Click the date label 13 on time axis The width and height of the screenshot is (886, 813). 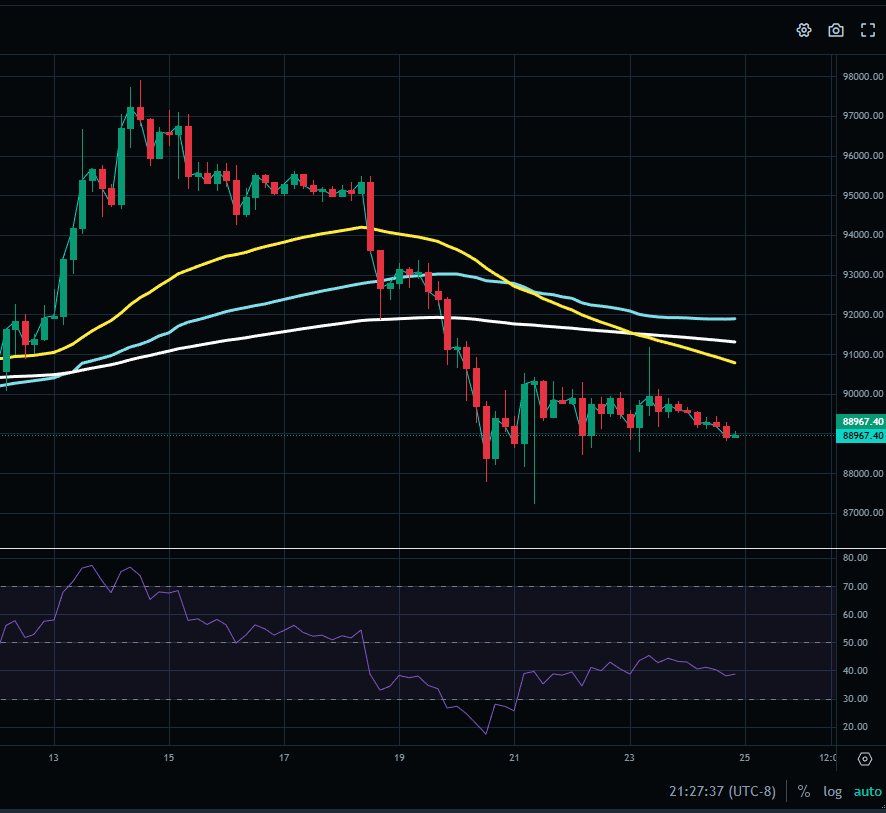54,758
